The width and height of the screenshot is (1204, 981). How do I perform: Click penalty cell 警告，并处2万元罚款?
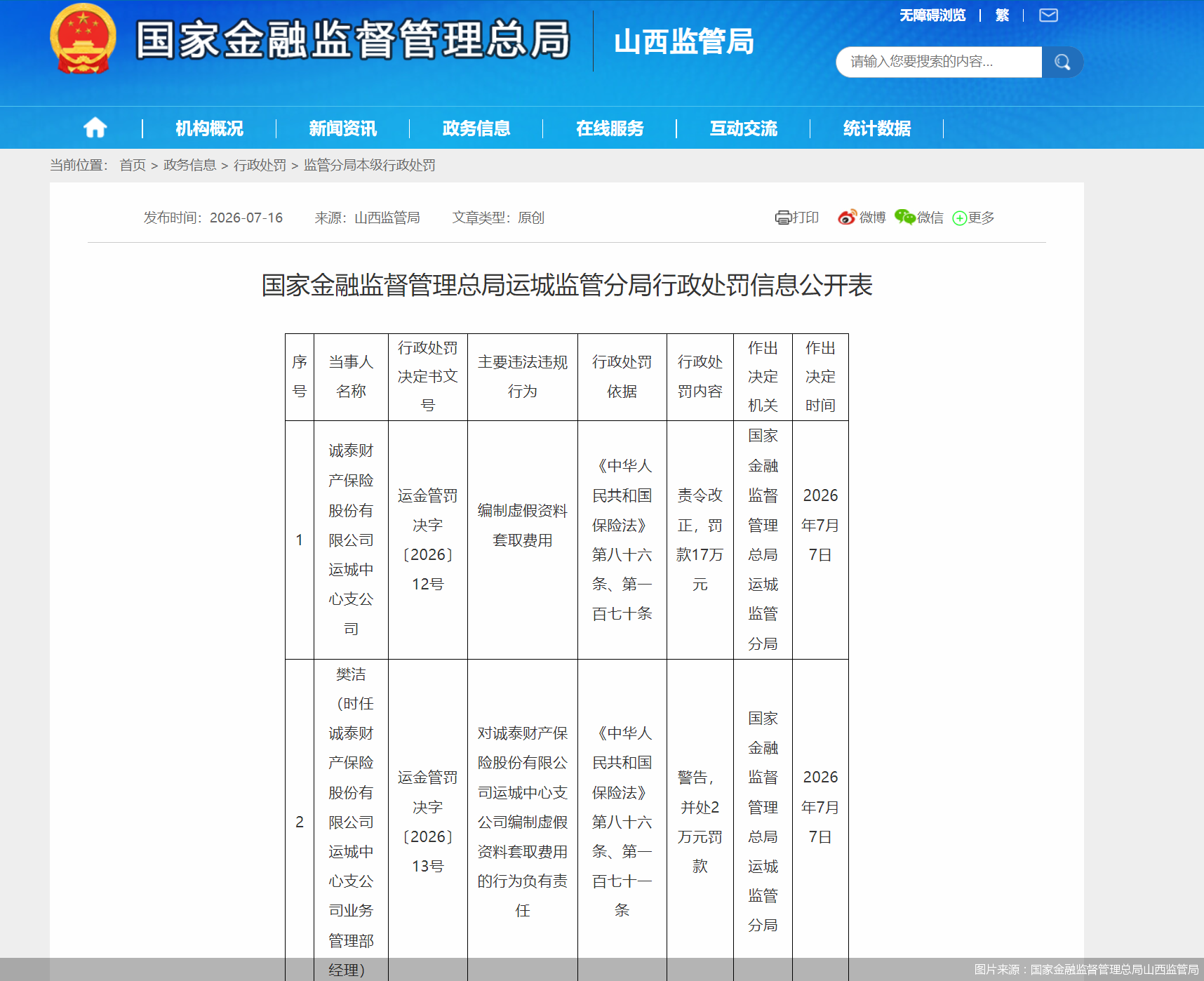point(700,821)
